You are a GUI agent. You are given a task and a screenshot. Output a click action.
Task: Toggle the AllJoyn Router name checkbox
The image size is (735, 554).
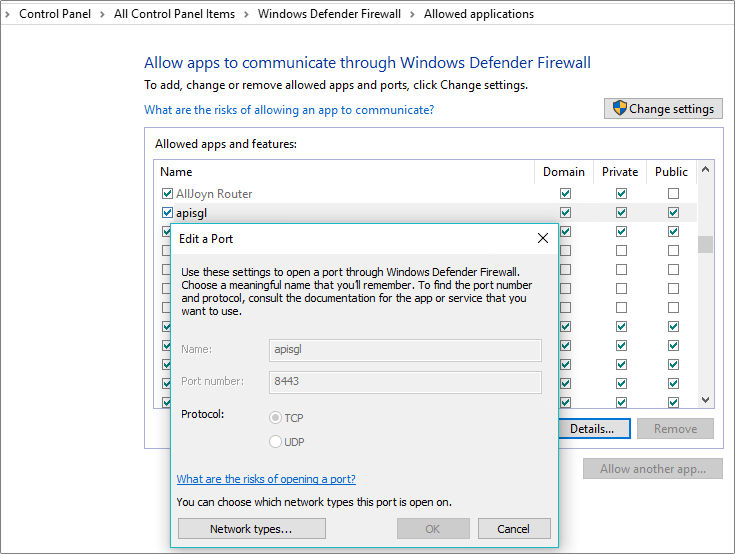tap(167, 194)
